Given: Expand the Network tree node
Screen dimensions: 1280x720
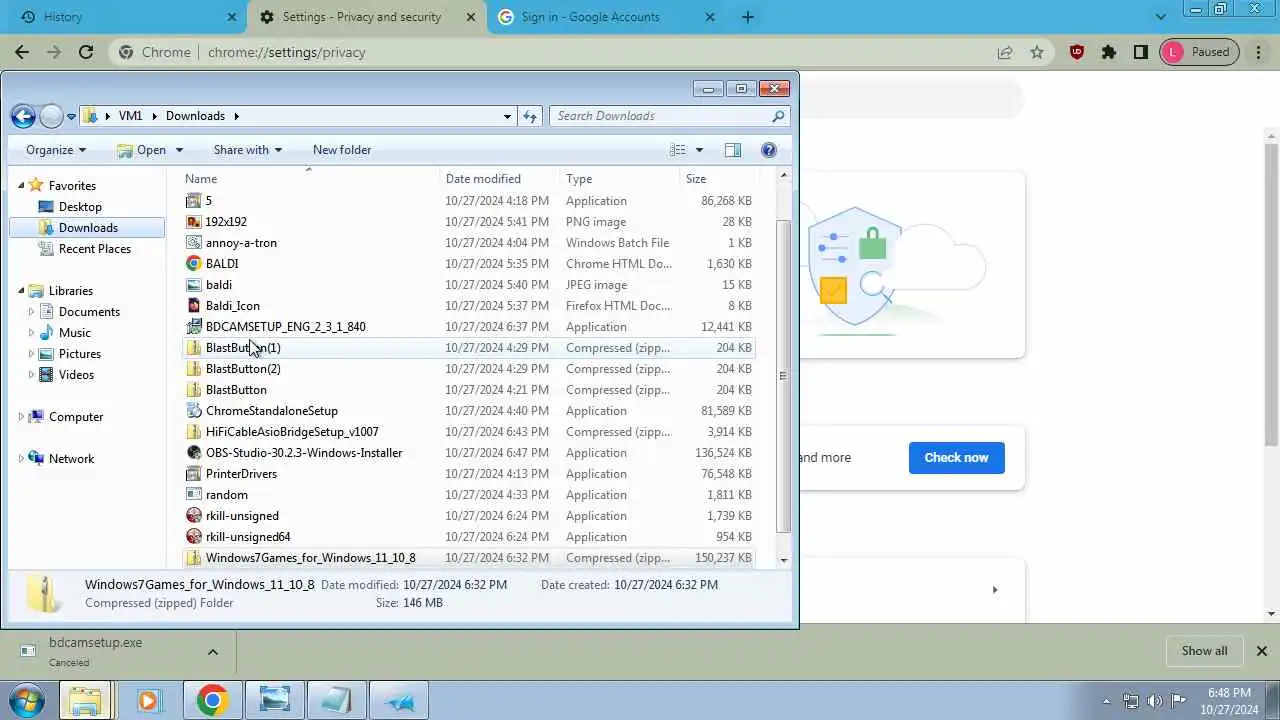Looking at the screenshot, I should point(21,459).
